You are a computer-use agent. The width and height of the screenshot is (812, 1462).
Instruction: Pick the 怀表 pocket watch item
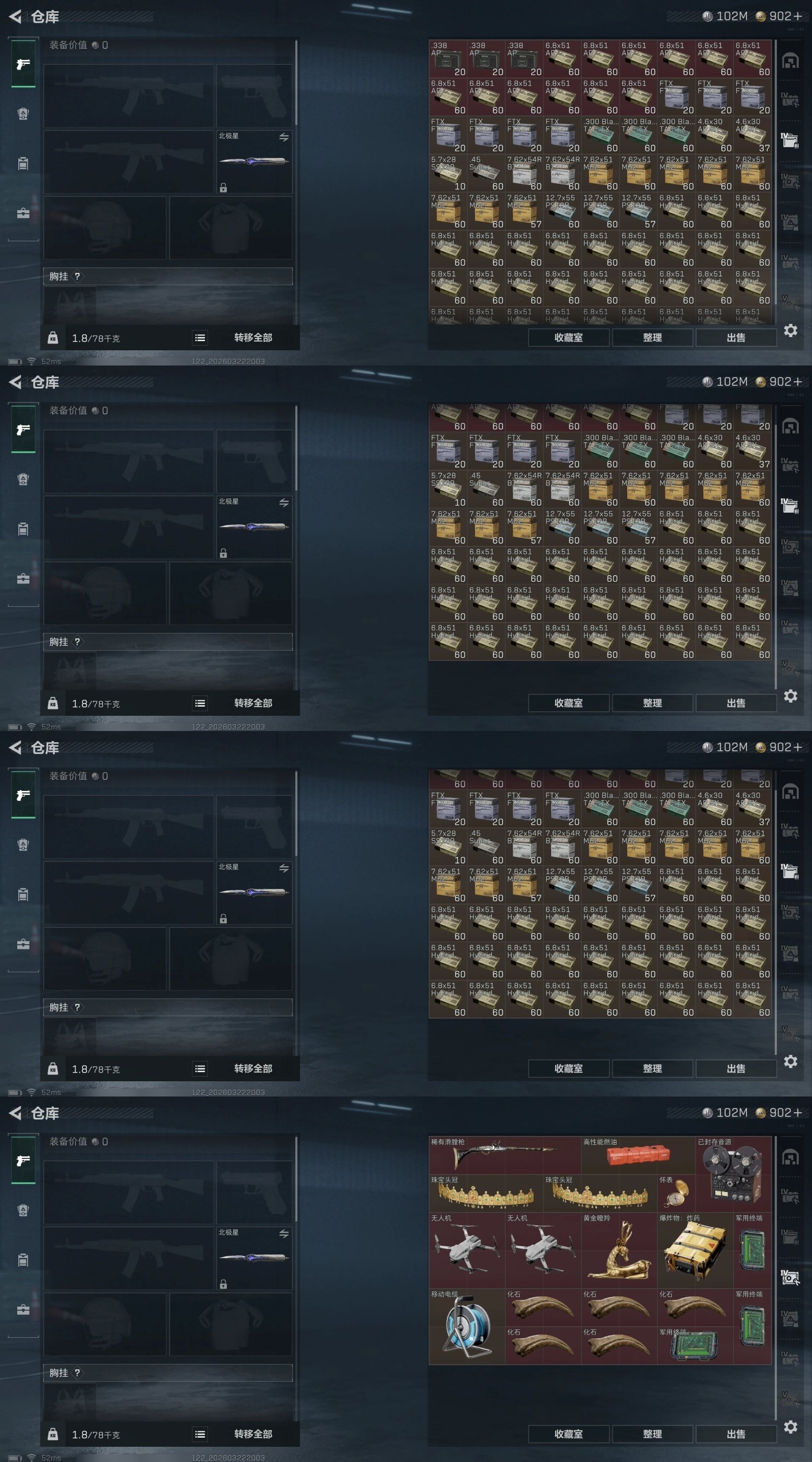[676, 1193]
